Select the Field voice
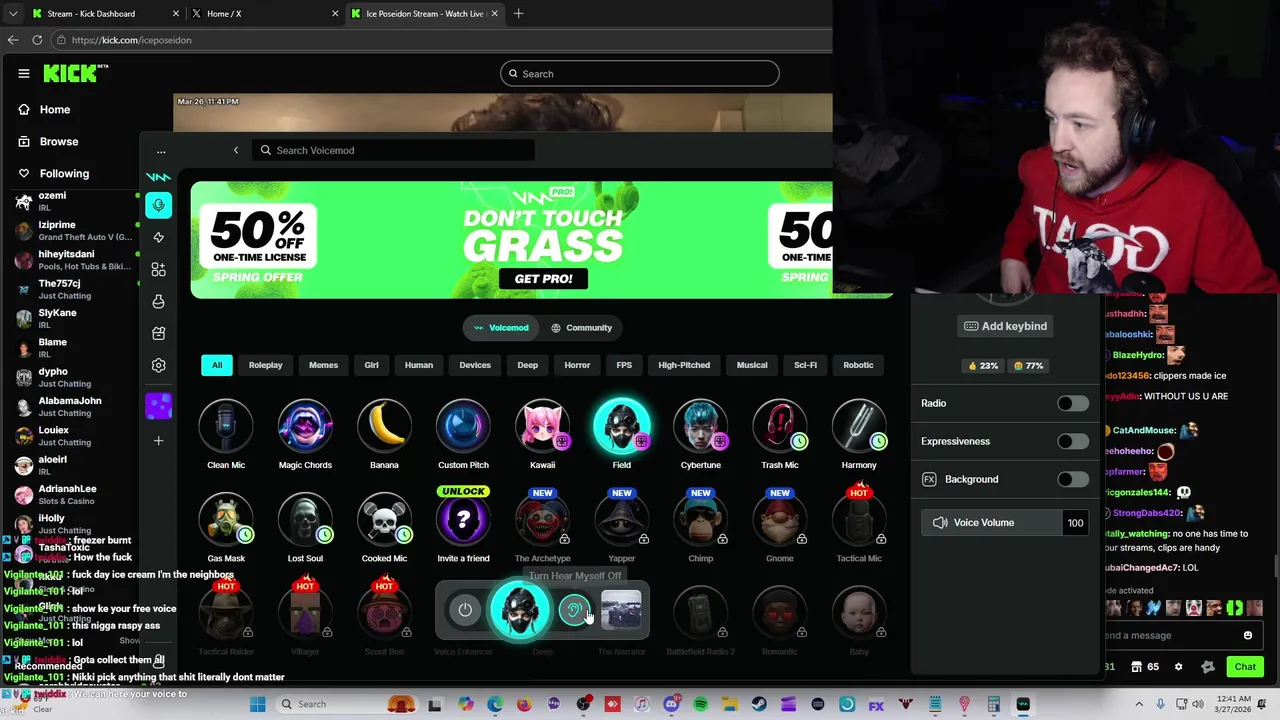Image resolution: width=1280 pixels, height=720 pixels. tap(621, 427)
